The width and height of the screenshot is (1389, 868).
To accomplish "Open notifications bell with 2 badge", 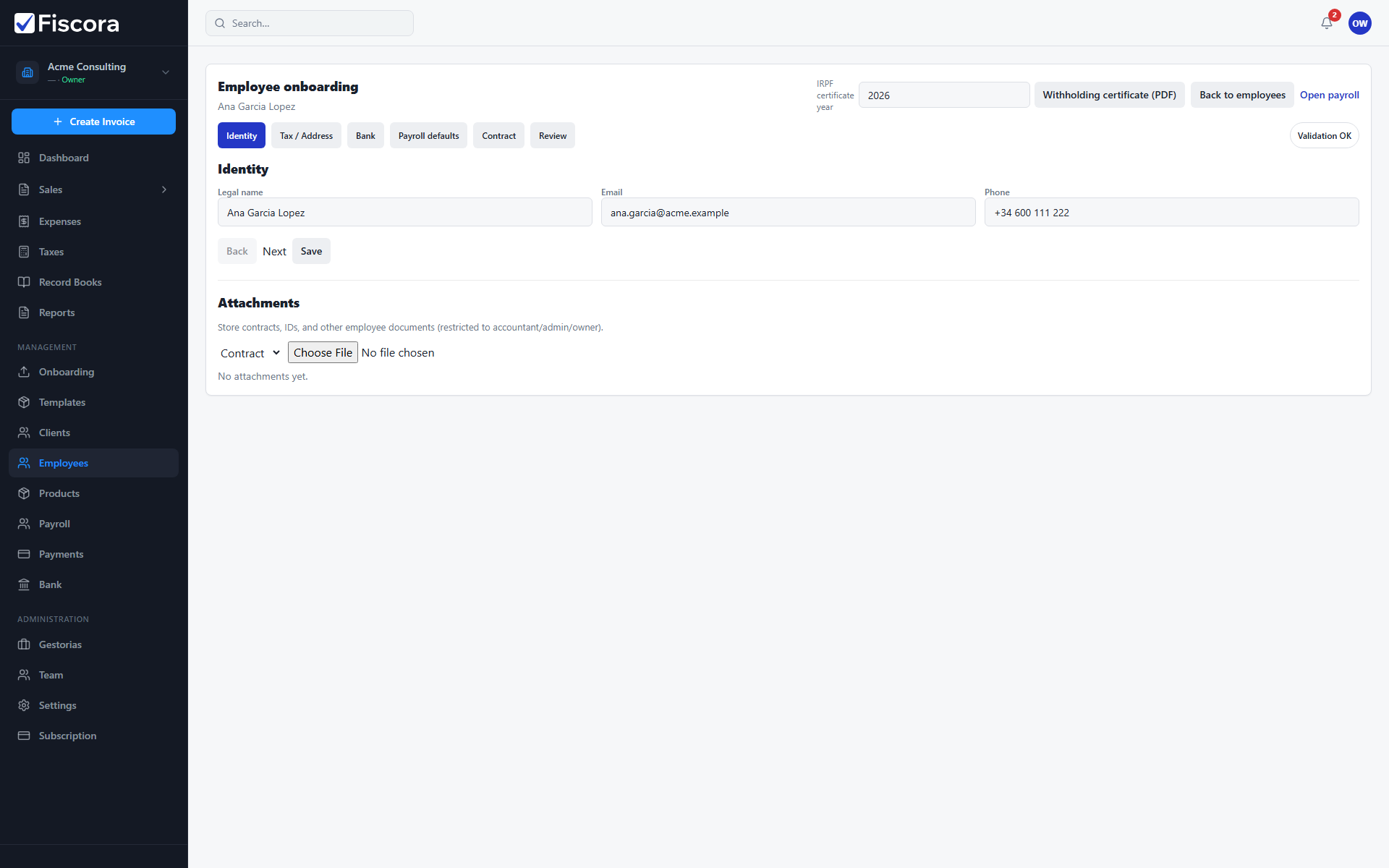I will pos(1328,22).
